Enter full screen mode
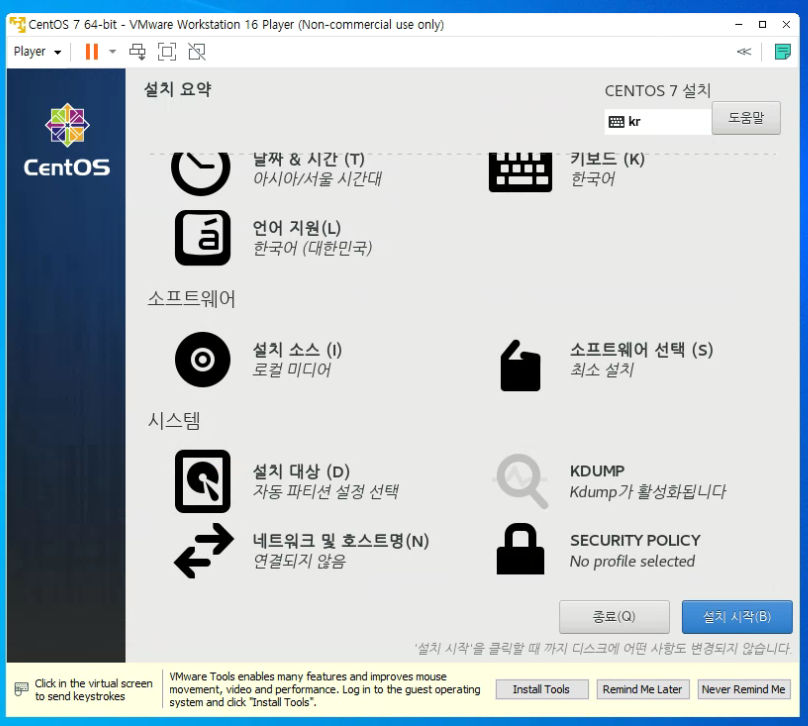 pos(166,52)
